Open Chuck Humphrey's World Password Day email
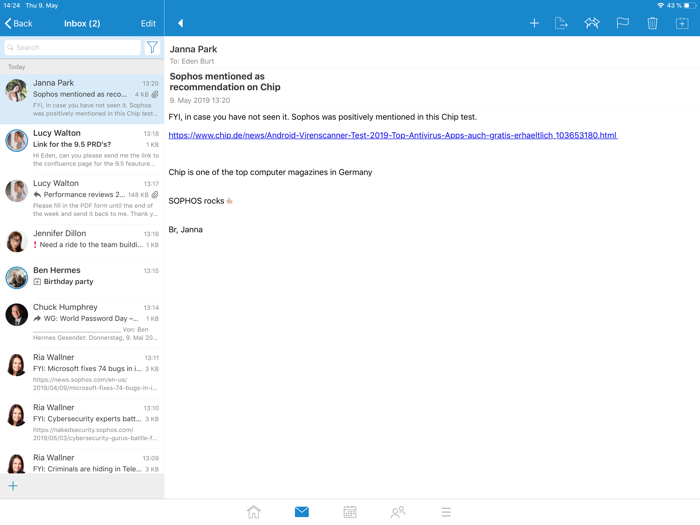 pos(82,323)
